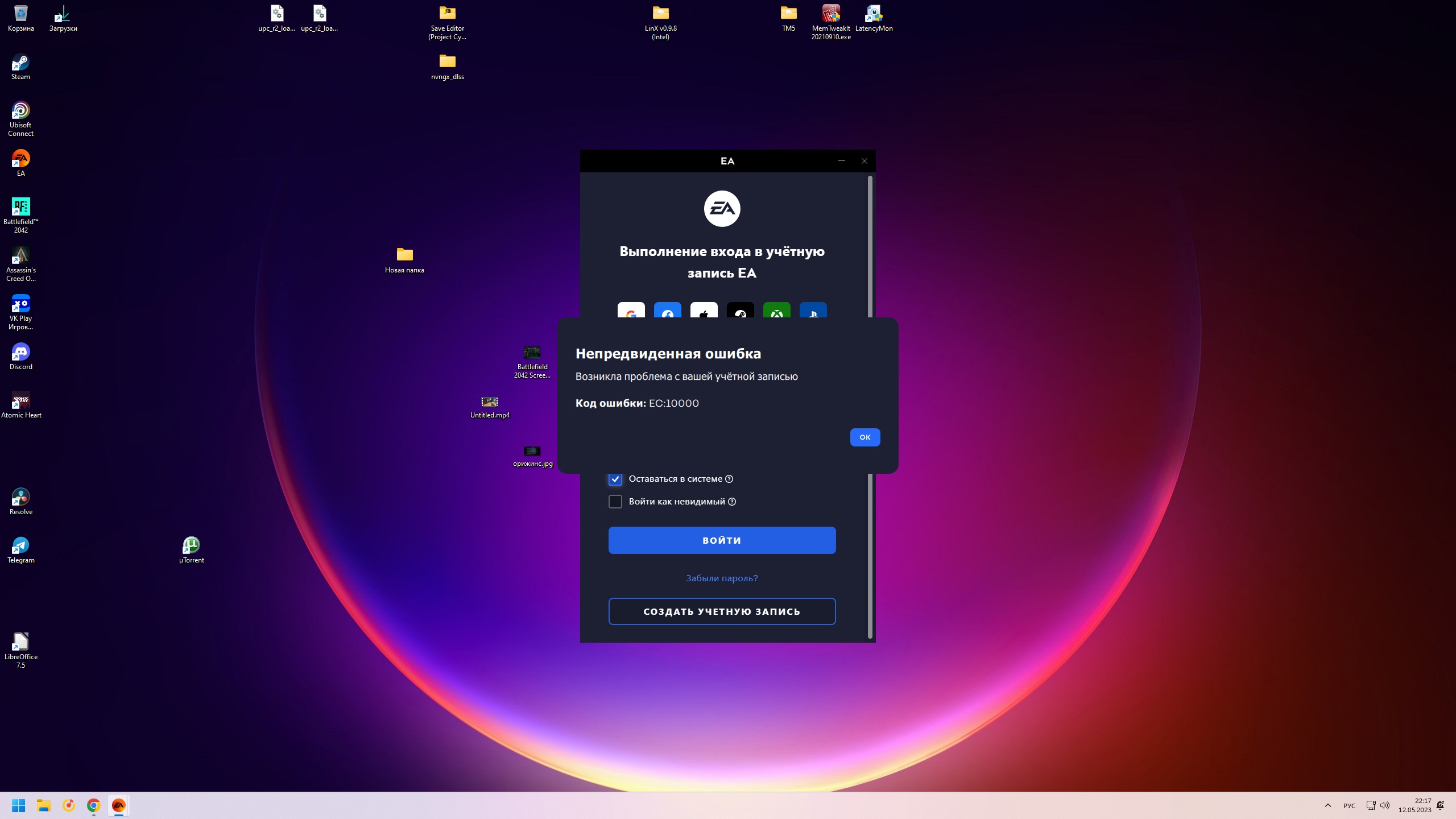This screenshot has height=819, width=1456.
Task: Uncheck the 'Оставаться в системе' checkbox
Action: click(615, 479)
